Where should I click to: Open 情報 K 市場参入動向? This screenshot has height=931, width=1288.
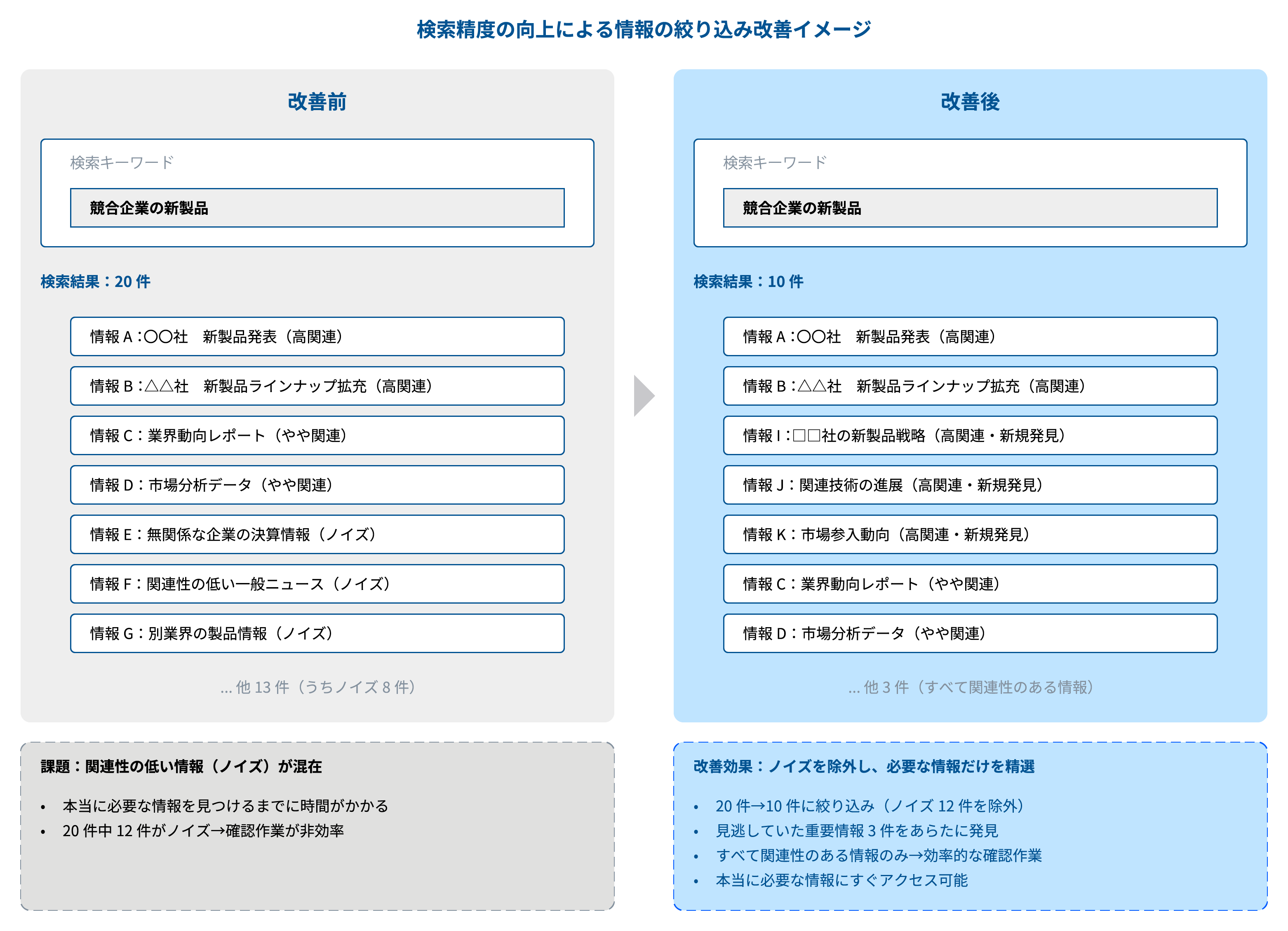click(x=969, y=534)
